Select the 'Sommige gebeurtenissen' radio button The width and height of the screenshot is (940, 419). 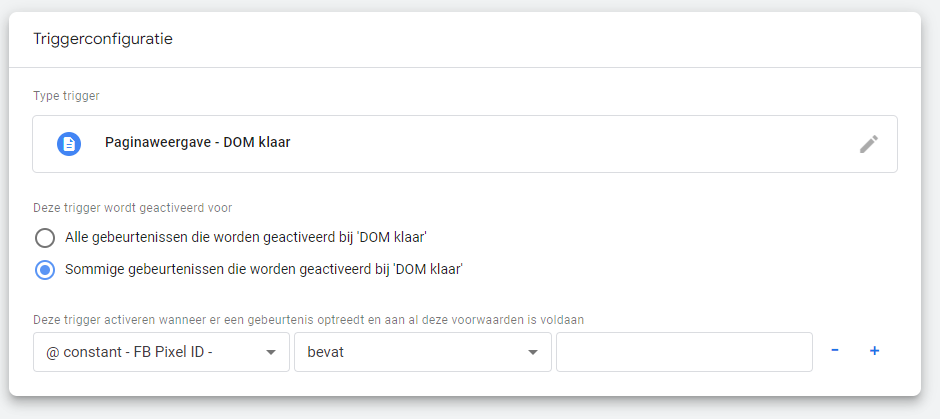(x=45, y=269)
